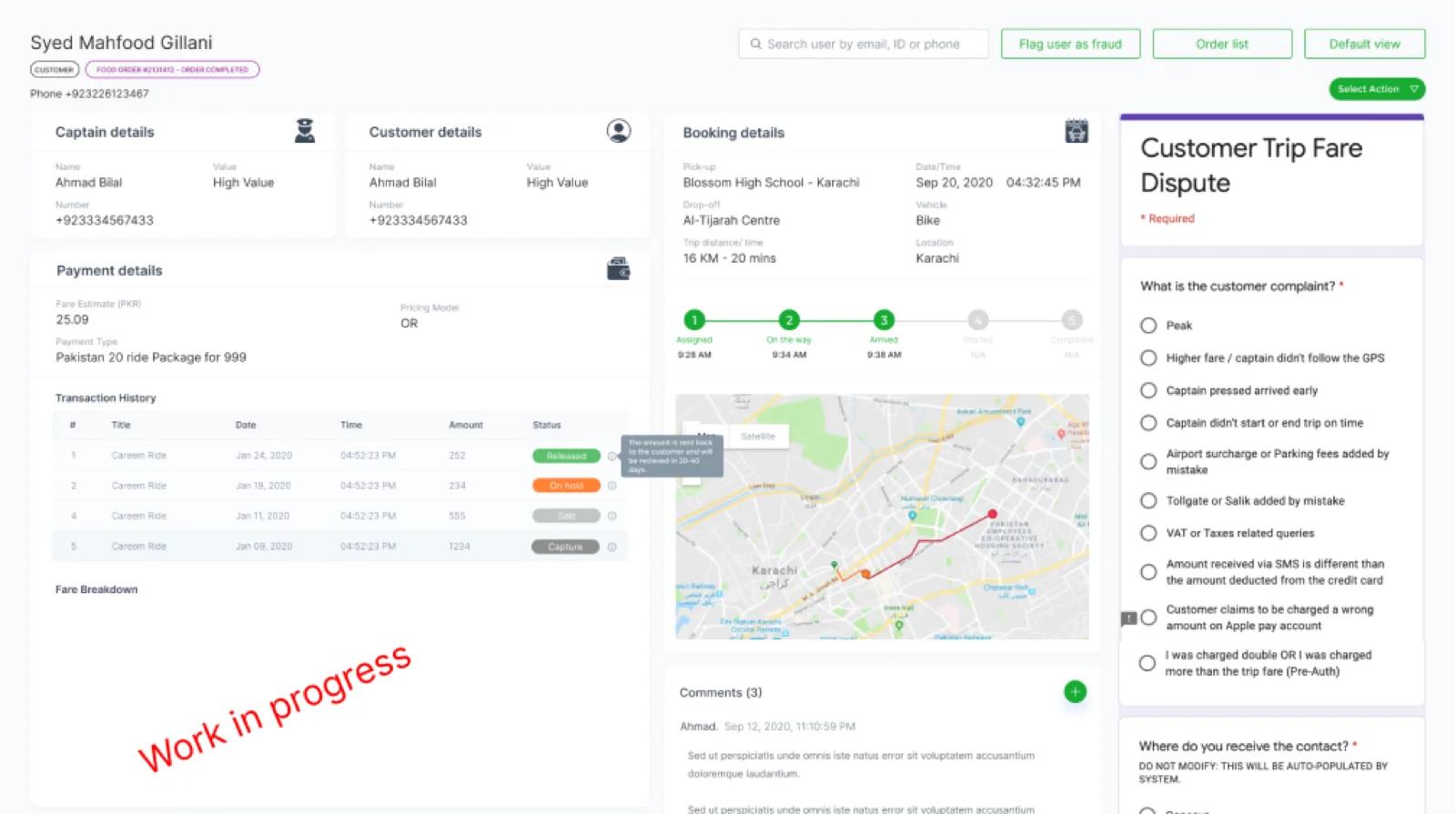Viewport: 1456px width, 814px height.
Task: Click the Date column header in Transaction History
Action: (x=246, y=426)
